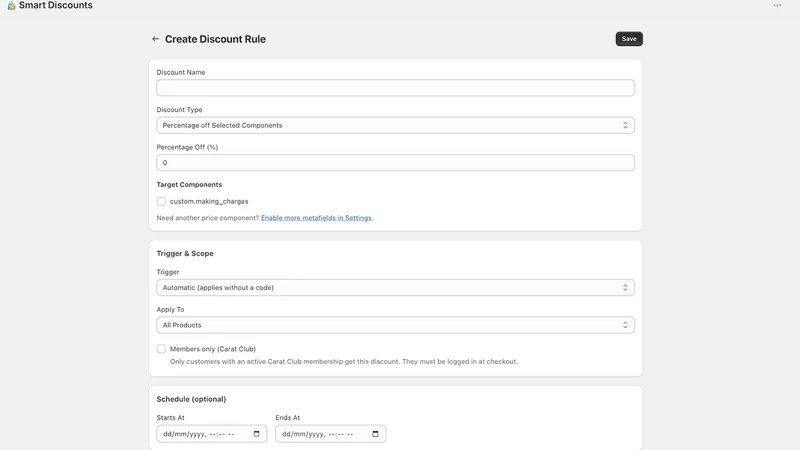This screenshot has width=800, height=450.
Task: Save the discount rule
Action: click(629, 39)
